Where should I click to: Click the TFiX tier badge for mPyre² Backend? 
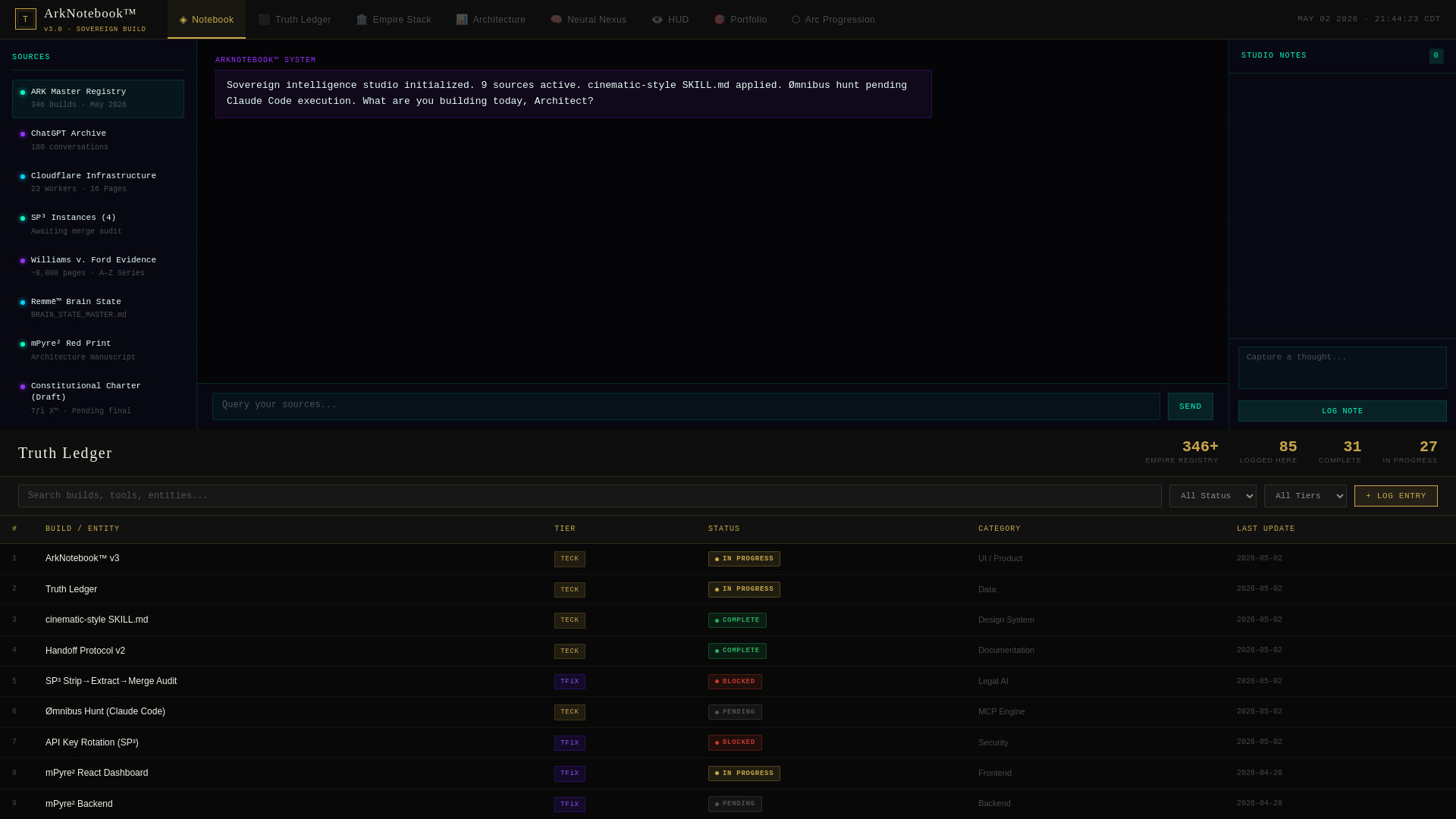point(570,804)
